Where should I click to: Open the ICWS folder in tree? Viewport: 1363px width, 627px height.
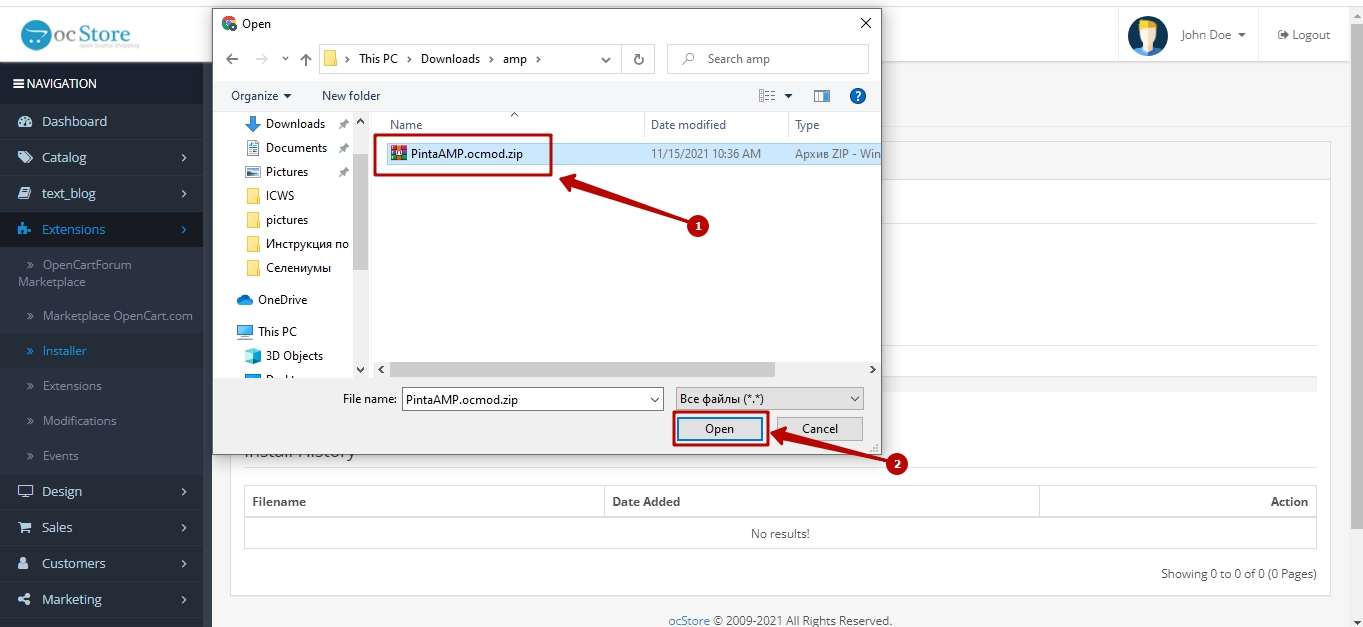280,196
